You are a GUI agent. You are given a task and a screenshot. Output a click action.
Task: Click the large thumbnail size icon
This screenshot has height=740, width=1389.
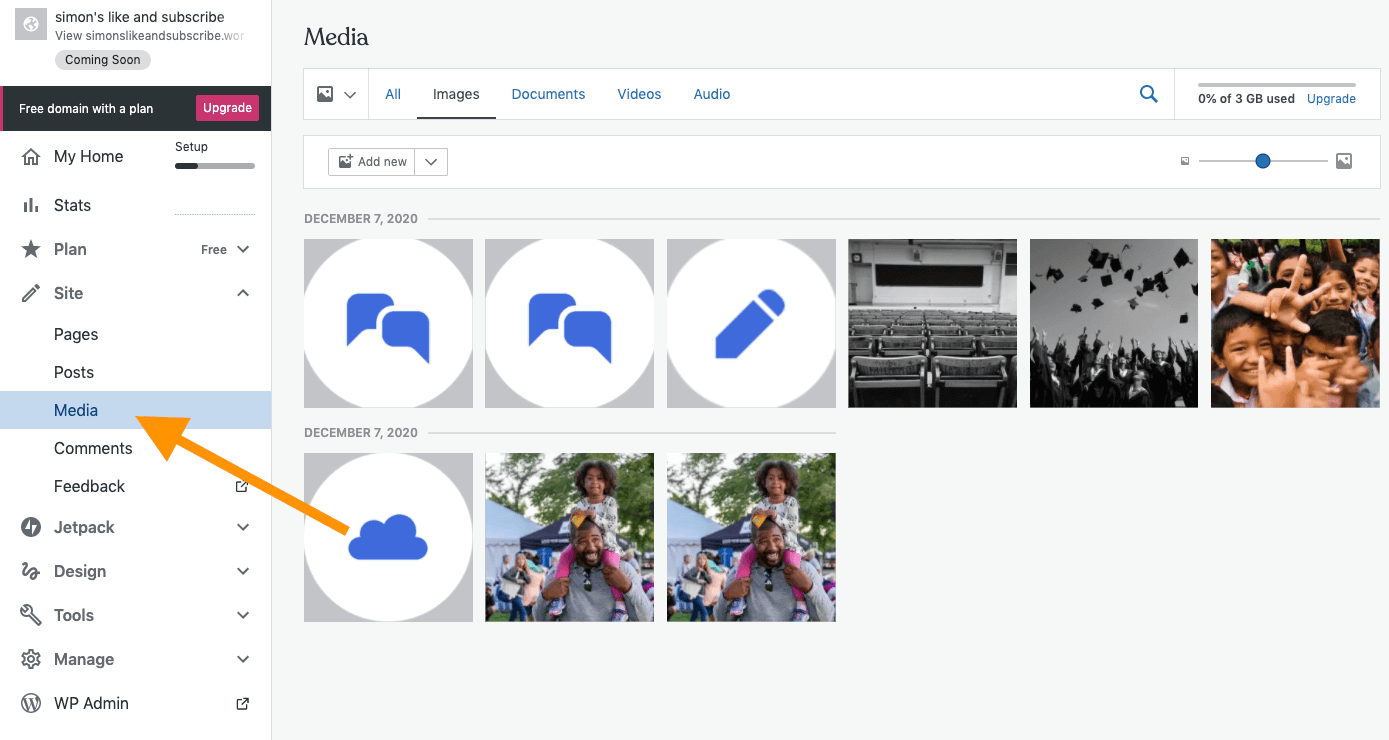1344,161
